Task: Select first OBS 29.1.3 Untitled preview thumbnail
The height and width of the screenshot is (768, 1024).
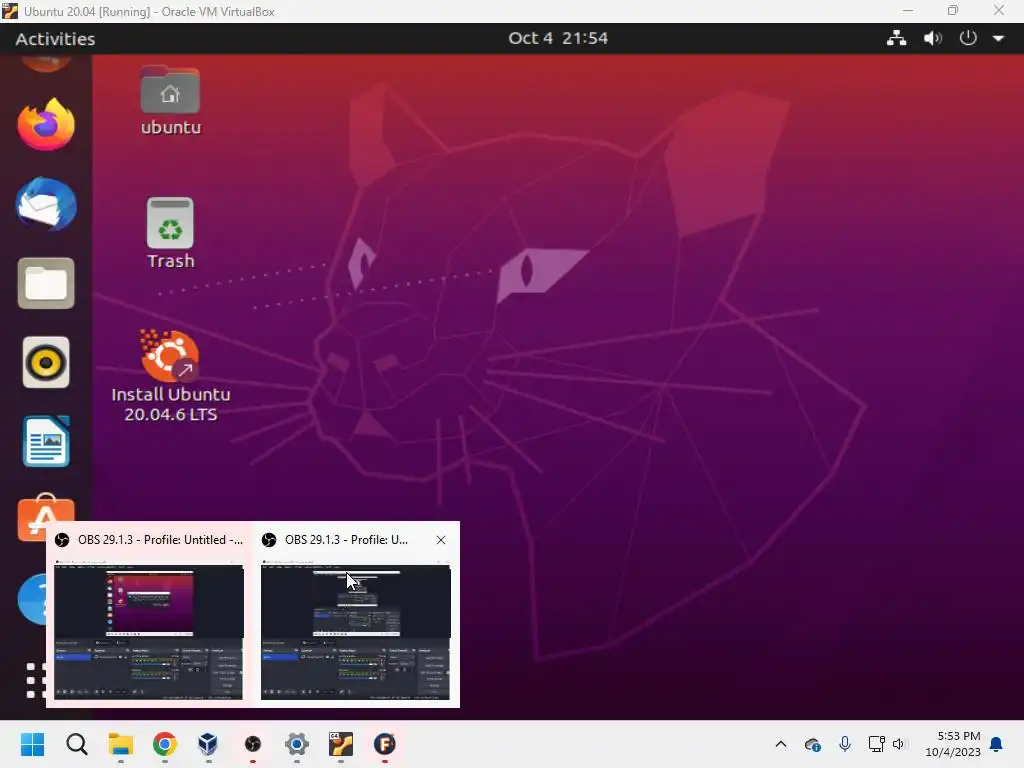Action: click(149, 632)
